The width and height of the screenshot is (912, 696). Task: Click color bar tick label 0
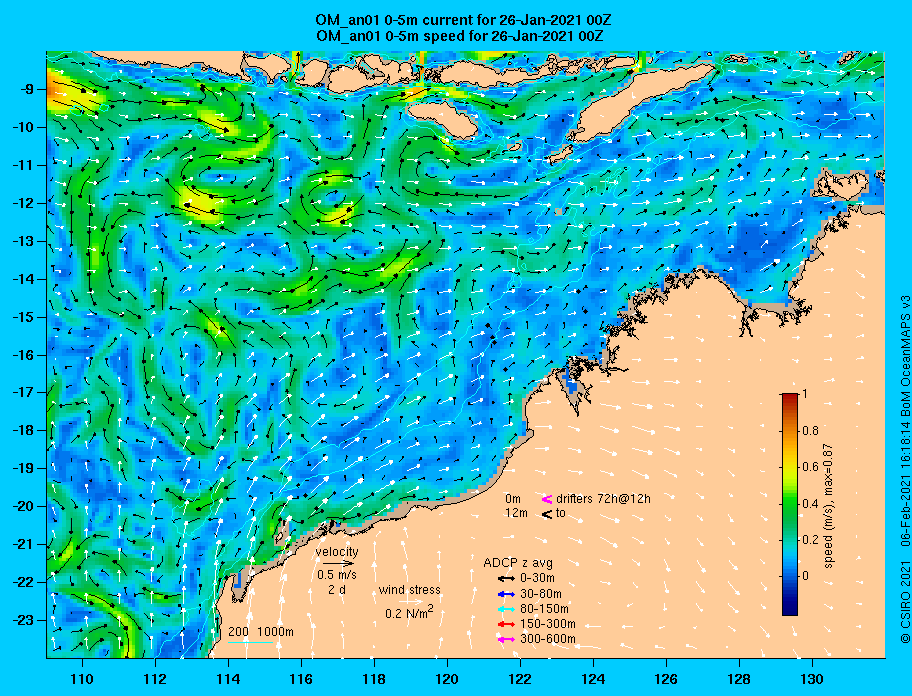coord(806,576)
